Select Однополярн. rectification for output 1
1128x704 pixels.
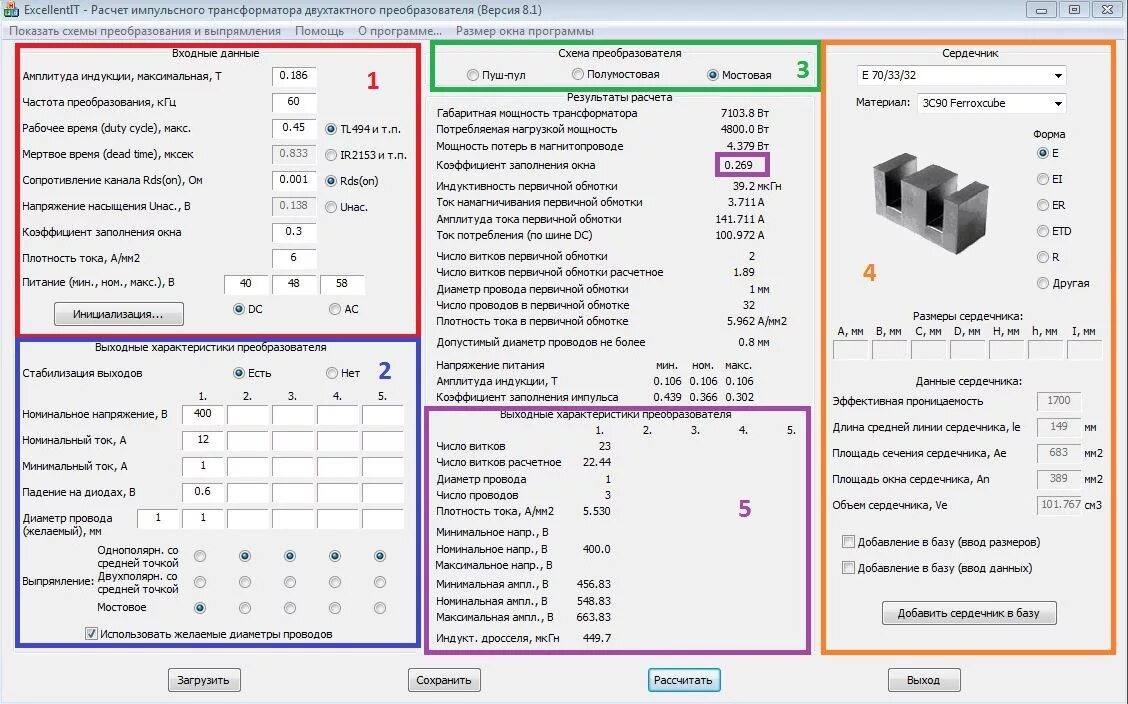(x=200, y=556)
